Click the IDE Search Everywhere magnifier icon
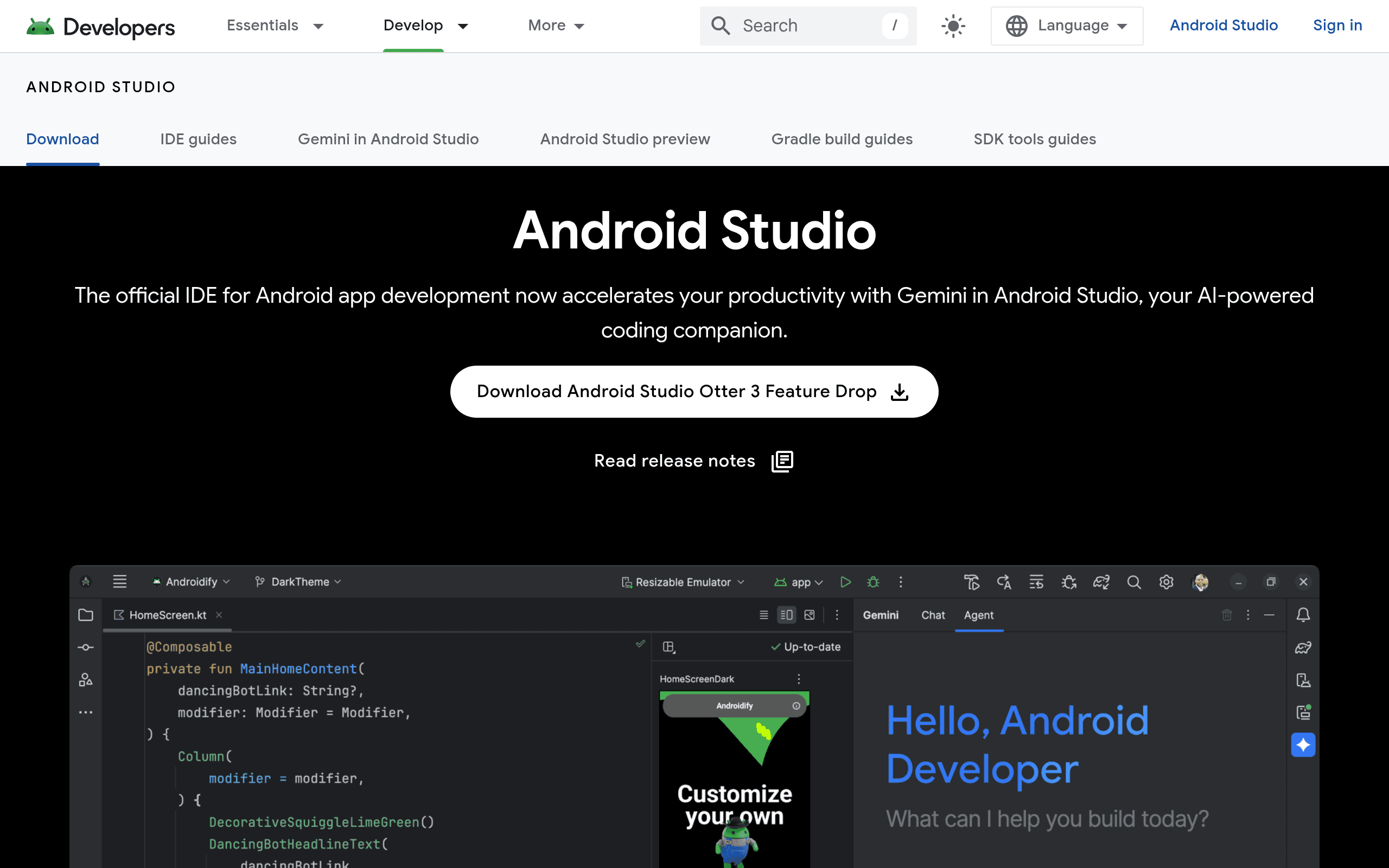1389x868 pixels. coord(1133,582)
